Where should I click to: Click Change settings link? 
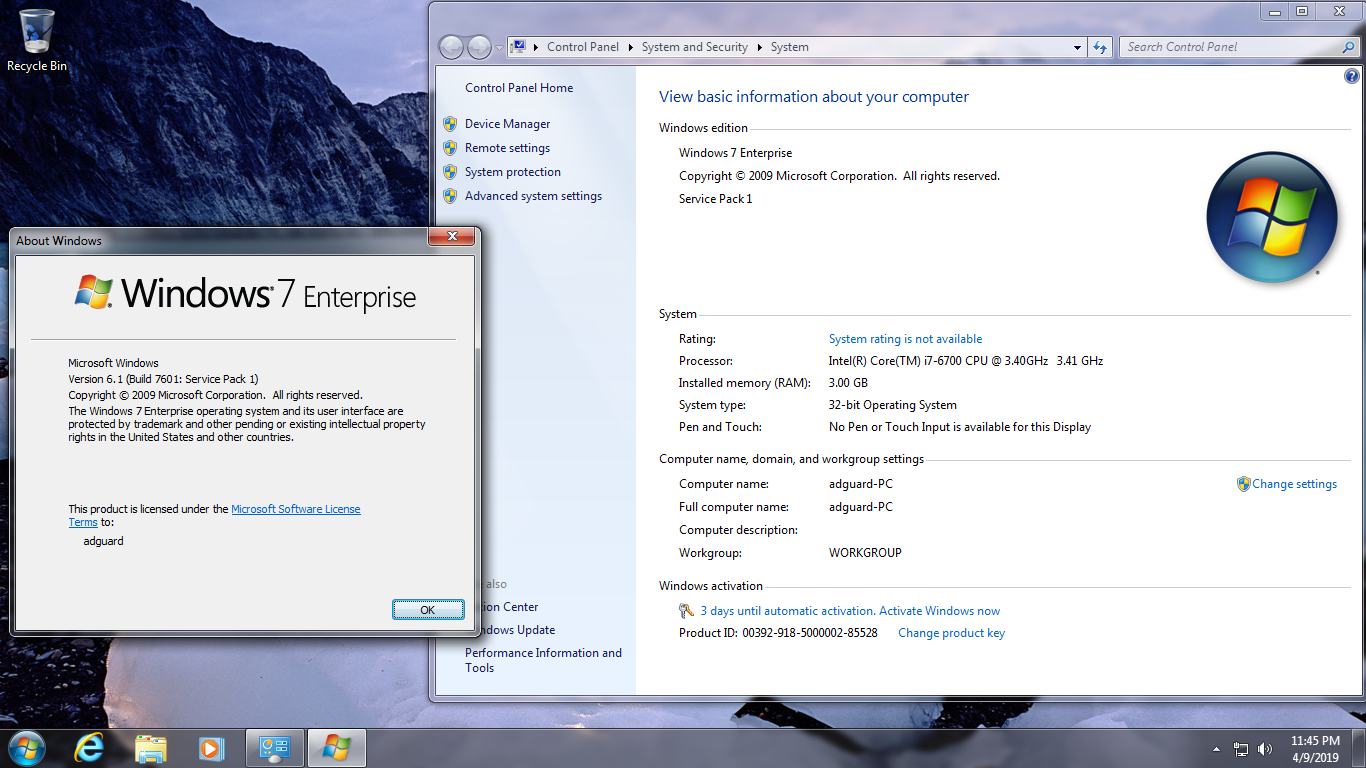1294,484
